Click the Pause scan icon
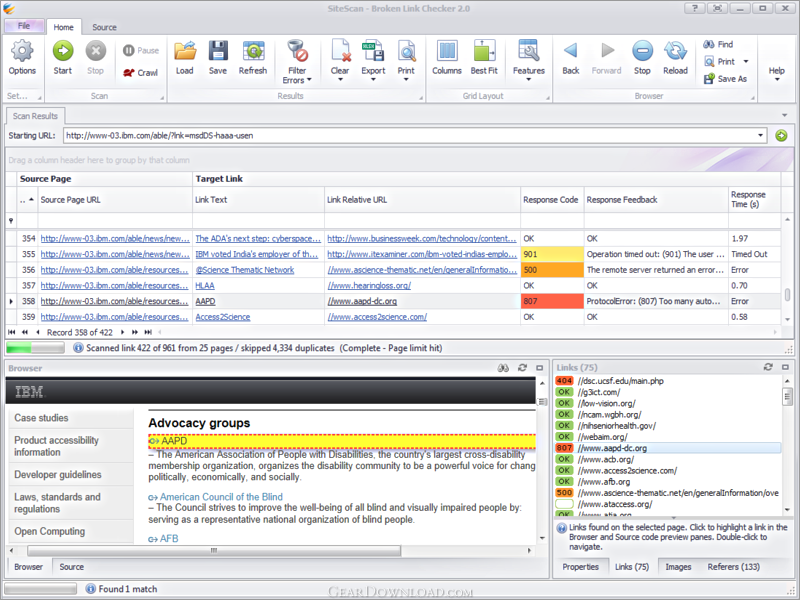Viewport: 800px width, 600px height. [x=129, y=50]
